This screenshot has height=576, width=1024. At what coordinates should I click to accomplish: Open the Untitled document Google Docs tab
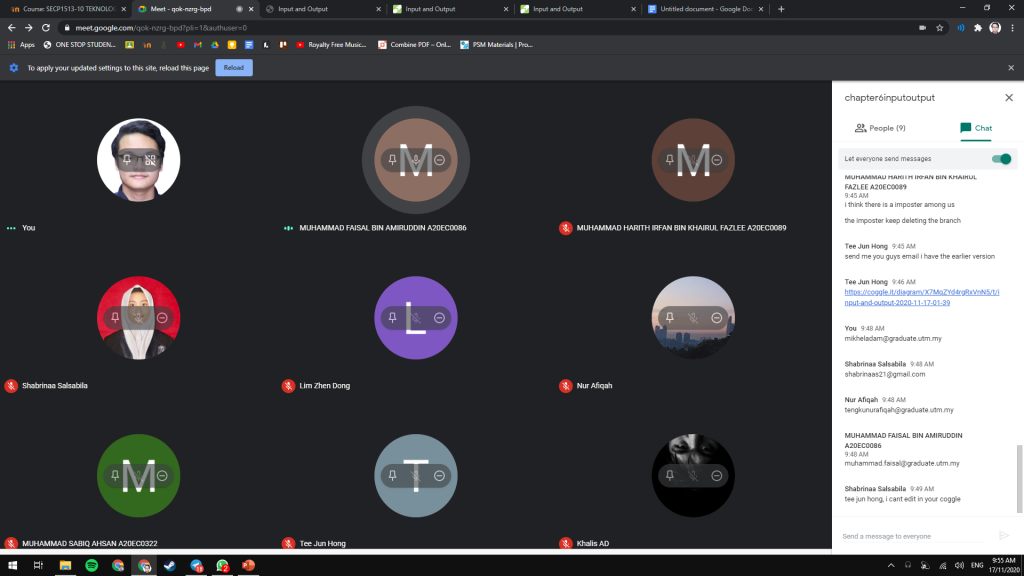click(704, 9)
